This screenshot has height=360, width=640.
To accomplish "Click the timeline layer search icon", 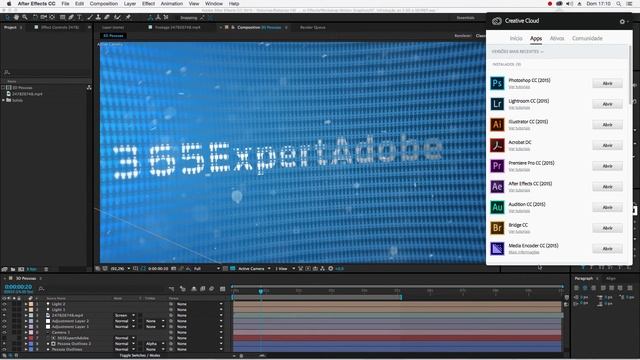I will (x=41, y=289).
